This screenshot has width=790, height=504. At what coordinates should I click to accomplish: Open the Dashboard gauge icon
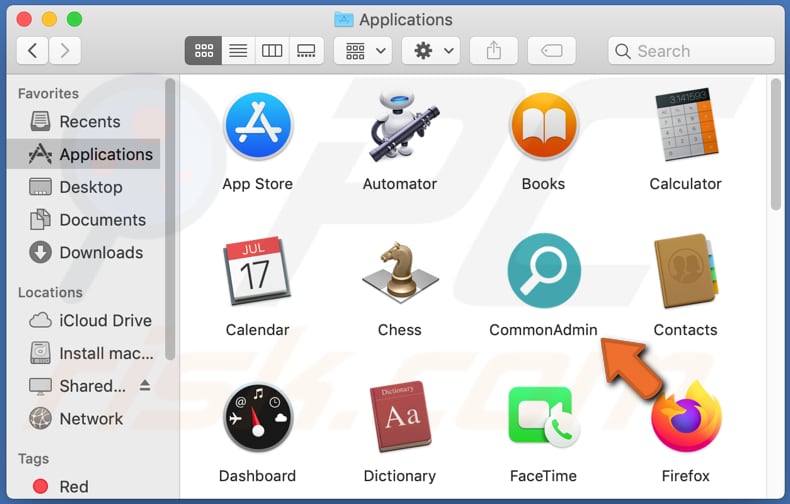(258, 417)
